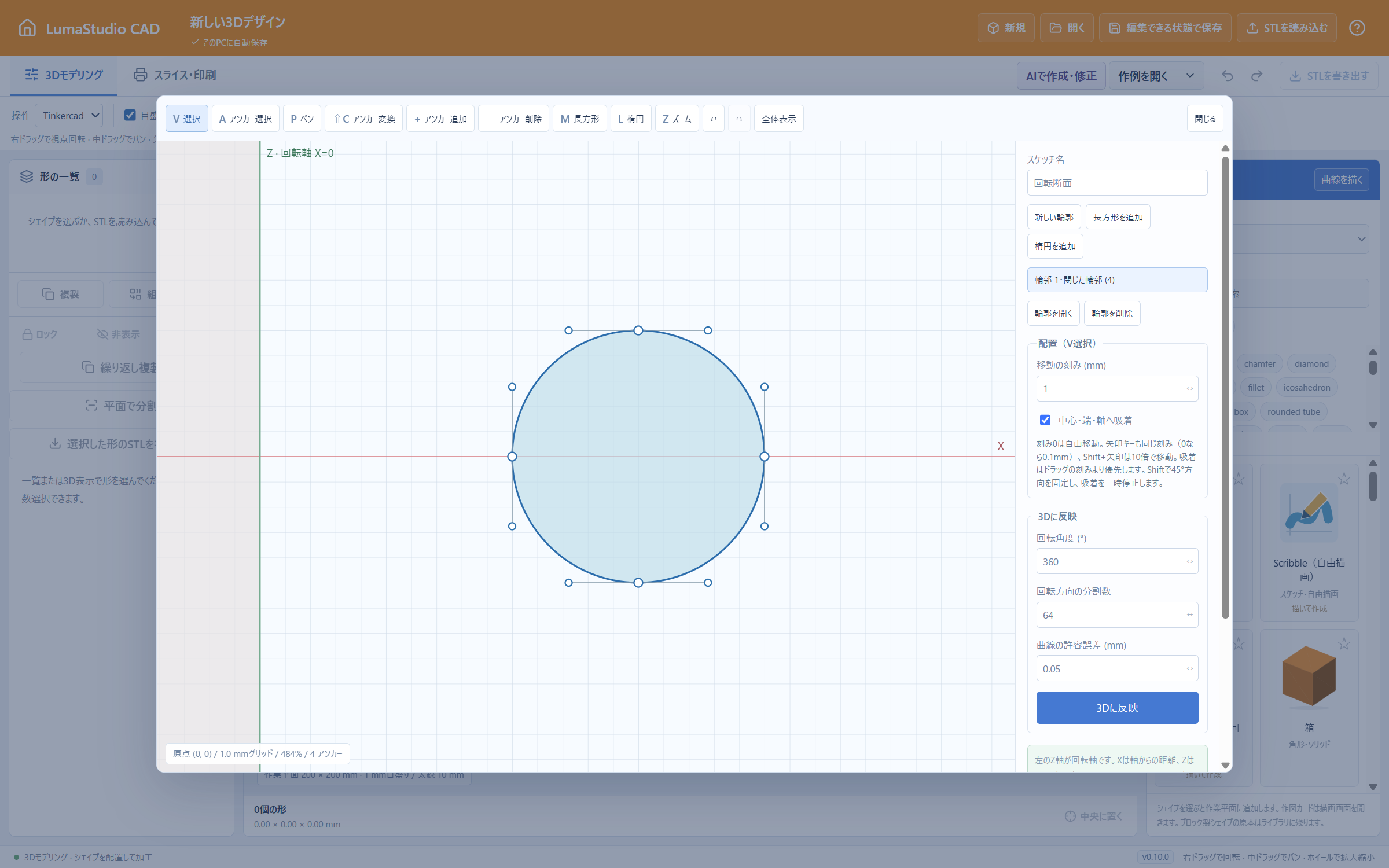Image resolution: width=1389 pixels, height=868 pixels.
Task: Select the A アンカー選択 tool
Action: pos(245,119)
